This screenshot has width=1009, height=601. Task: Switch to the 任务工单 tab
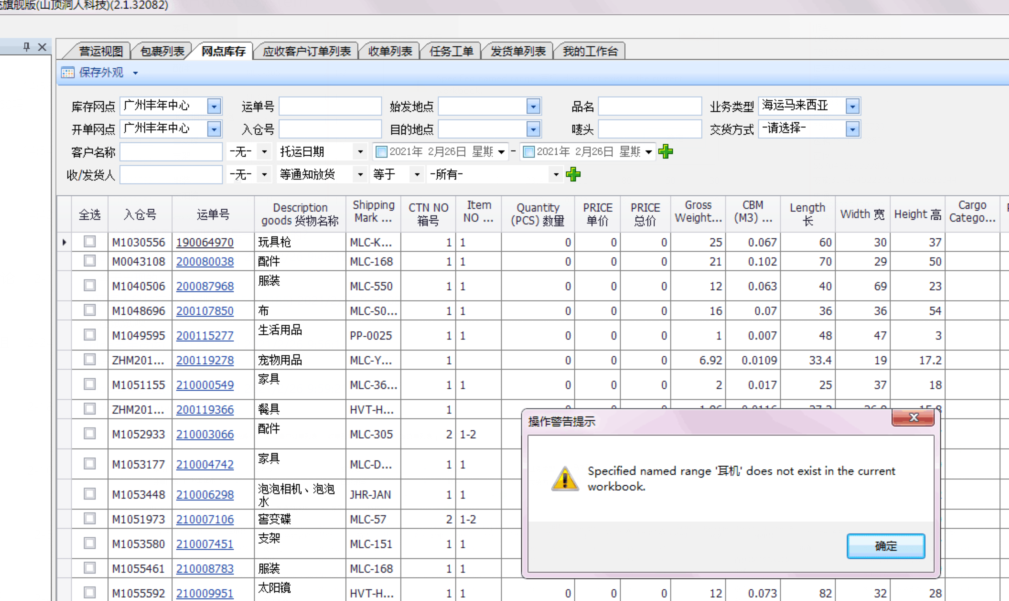pos(450,51)
